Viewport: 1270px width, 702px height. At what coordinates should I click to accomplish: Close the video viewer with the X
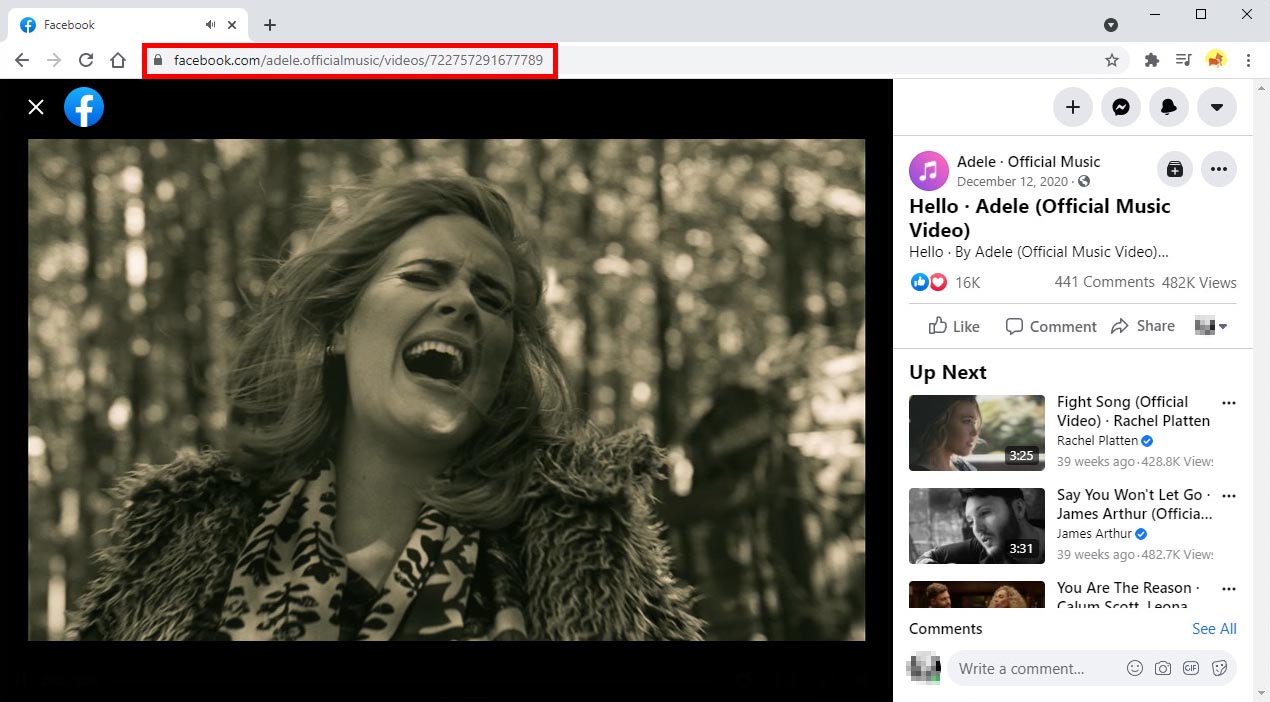click(x=36, y=107)
